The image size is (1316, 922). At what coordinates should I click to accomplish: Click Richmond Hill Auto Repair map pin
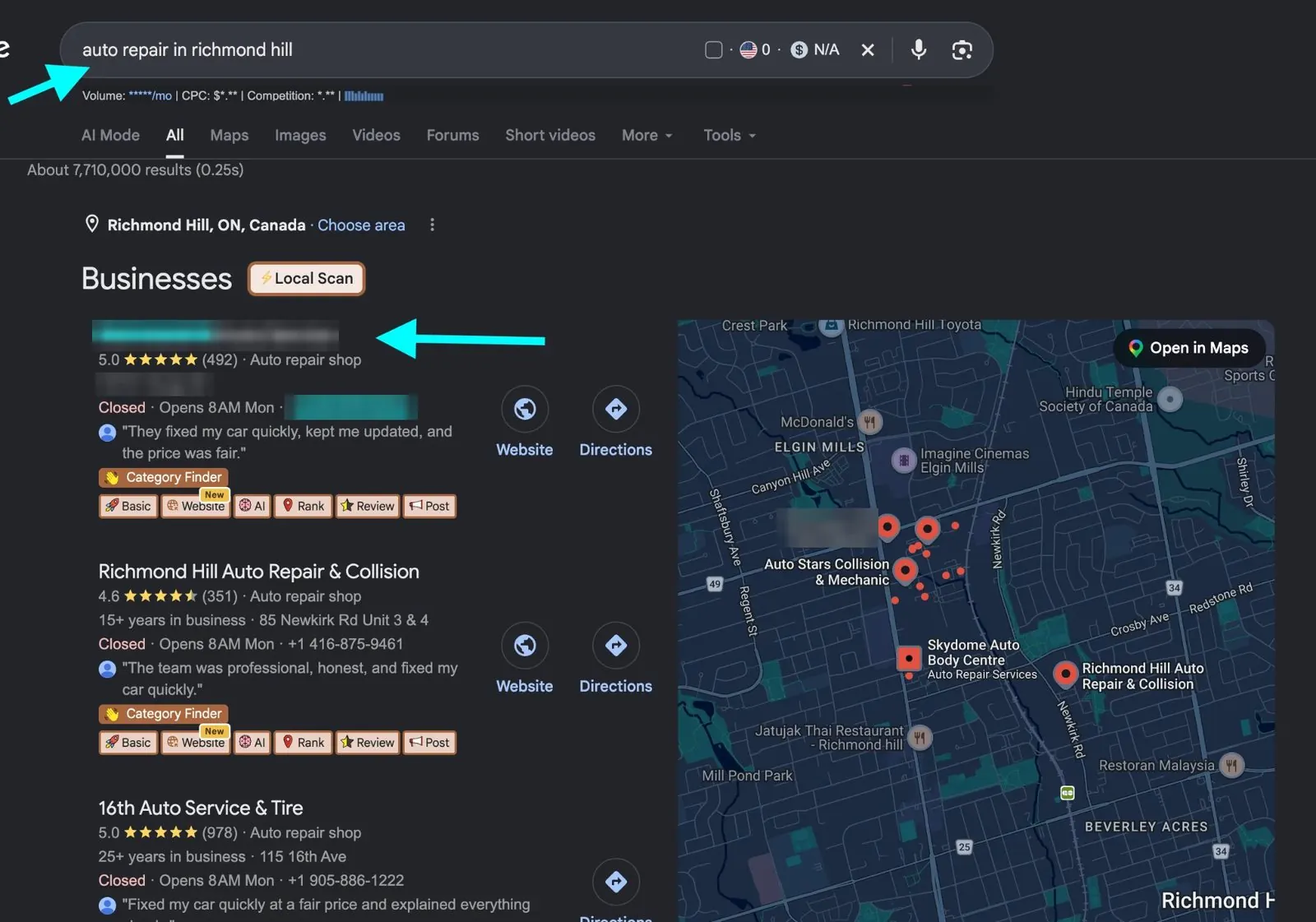(x=1066, y=674)
